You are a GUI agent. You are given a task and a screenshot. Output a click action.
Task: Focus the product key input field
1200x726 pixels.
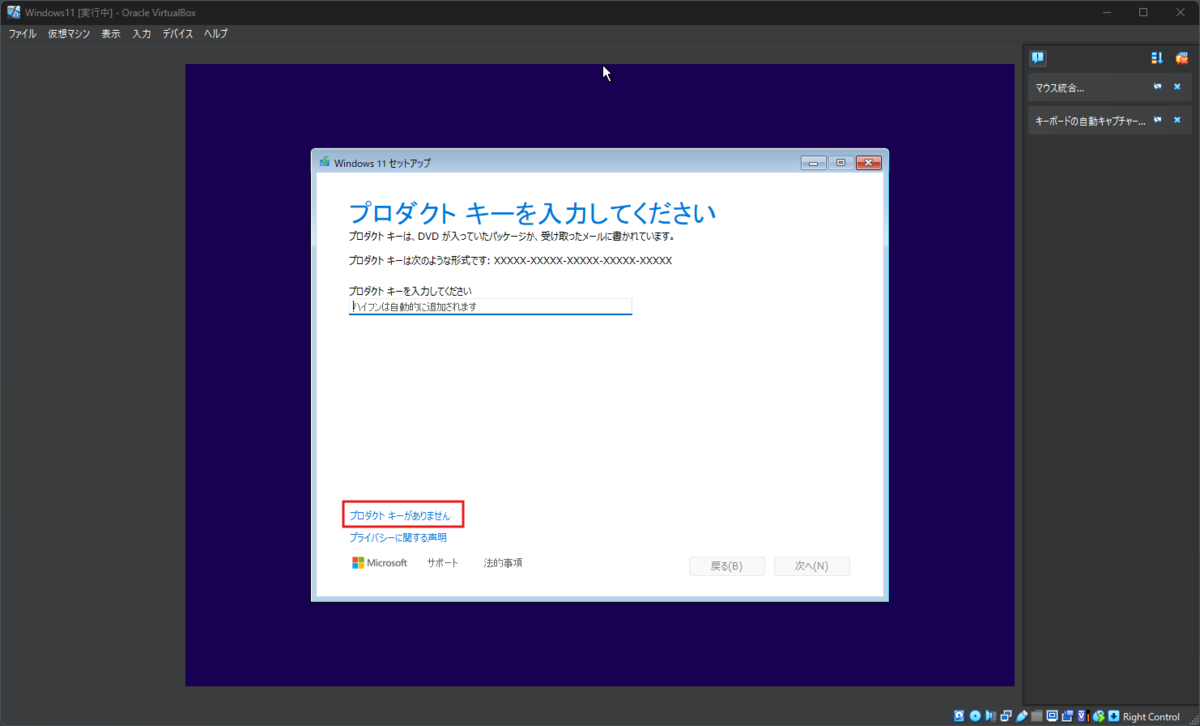[490, 307]
